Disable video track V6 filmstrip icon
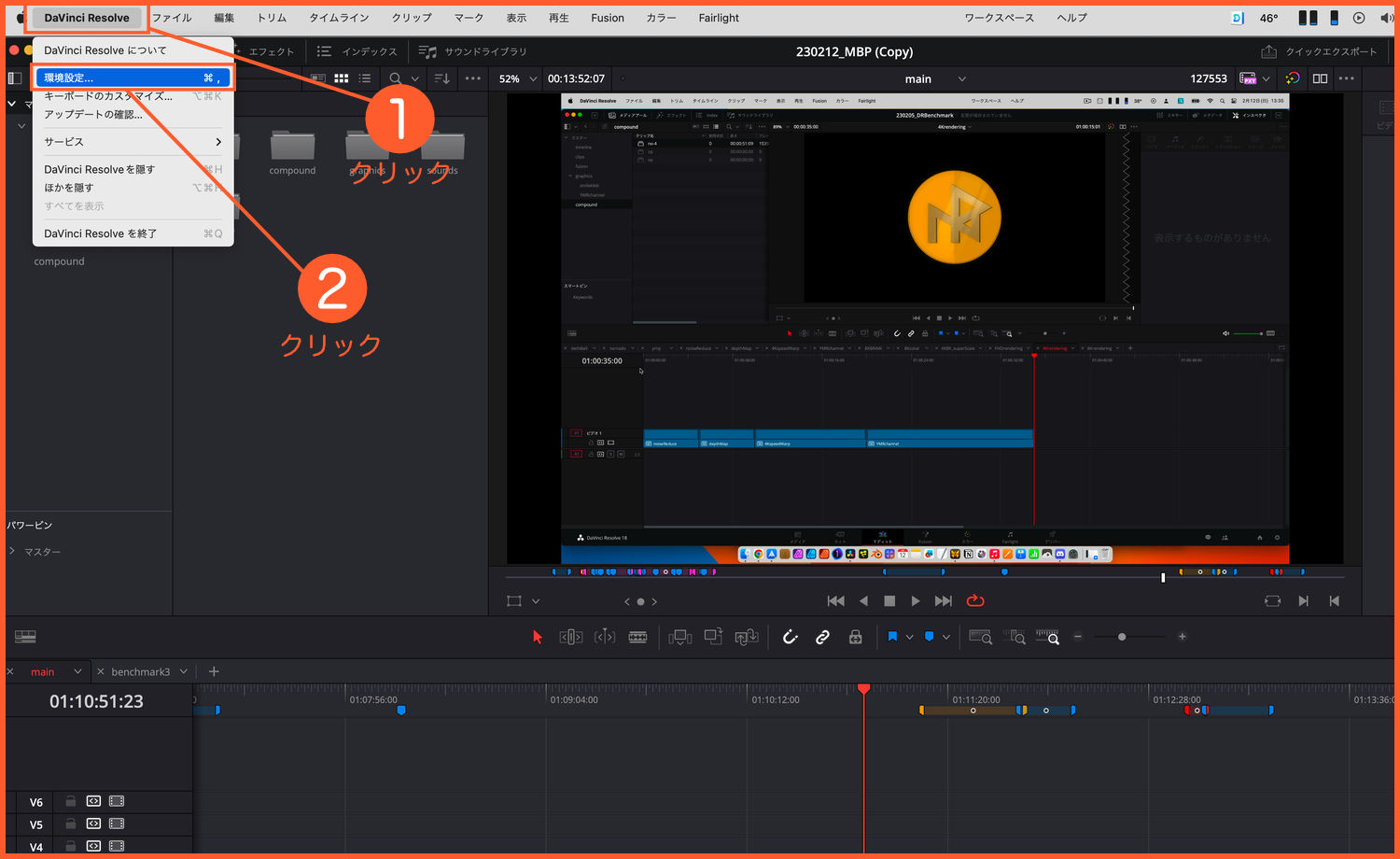 (117, 801)
